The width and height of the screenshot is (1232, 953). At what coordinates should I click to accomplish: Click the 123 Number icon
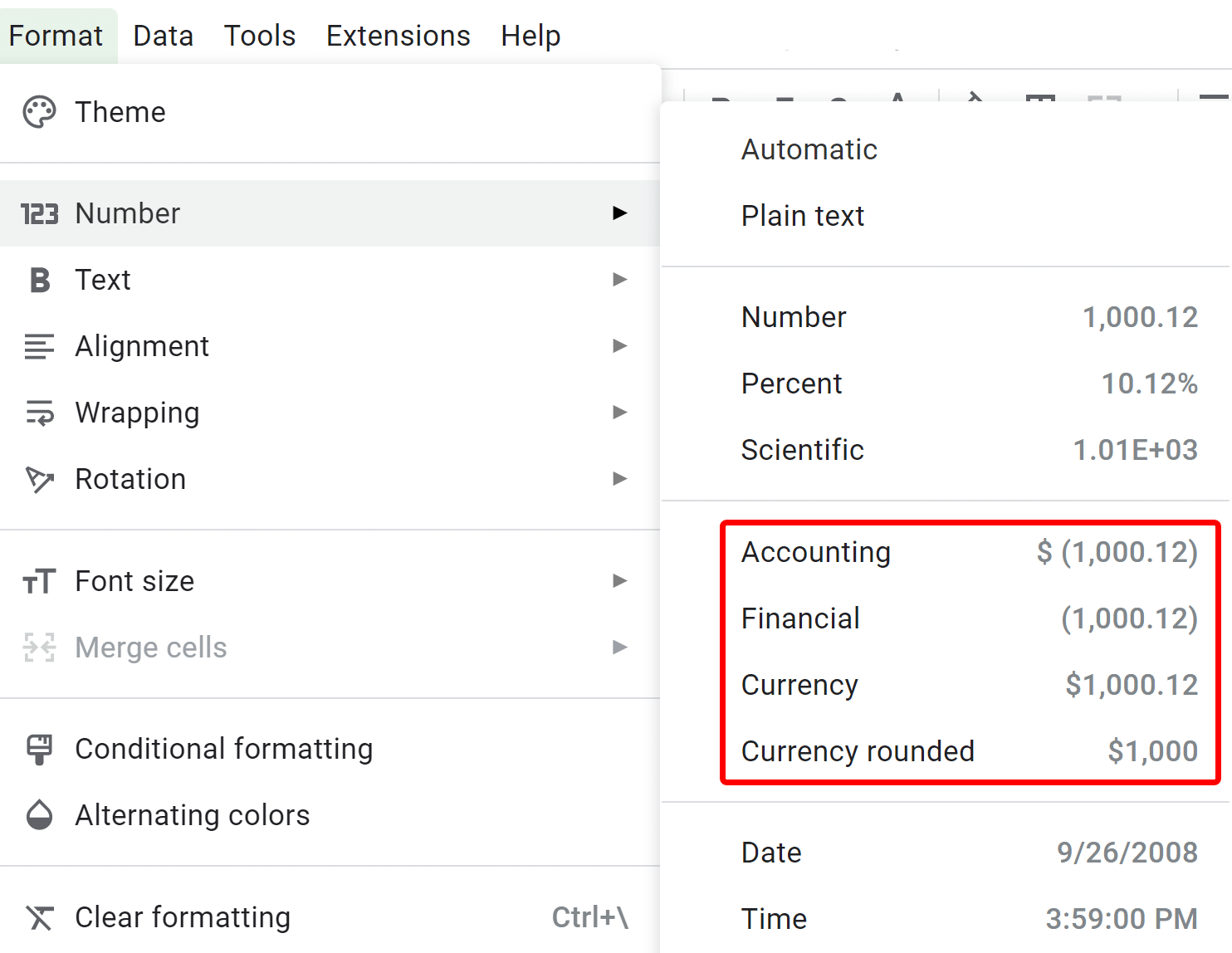40,213
